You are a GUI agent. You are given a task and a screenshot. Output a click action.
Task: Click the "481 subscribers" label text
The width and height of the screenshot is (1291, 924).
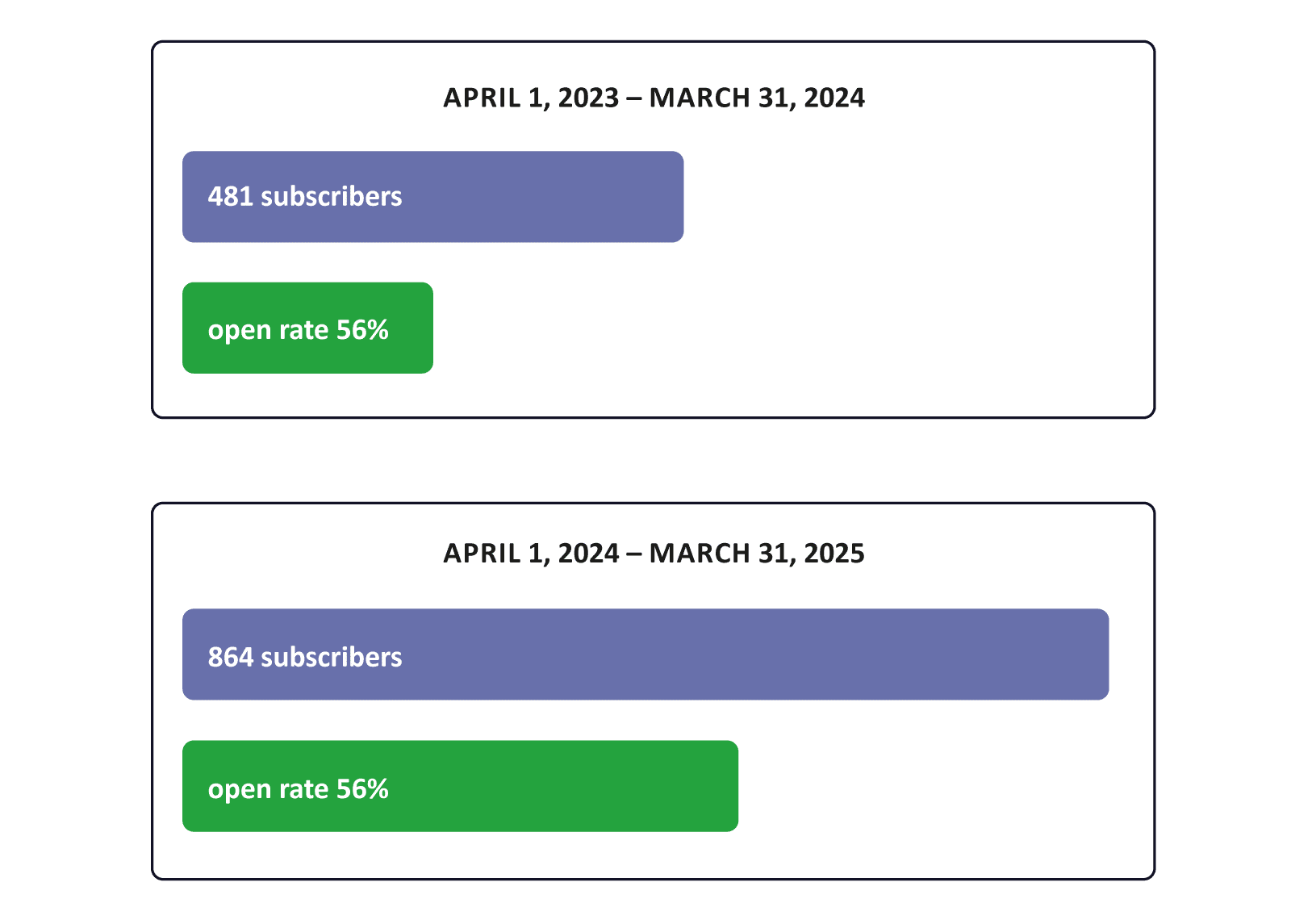[x=305, y=197]
